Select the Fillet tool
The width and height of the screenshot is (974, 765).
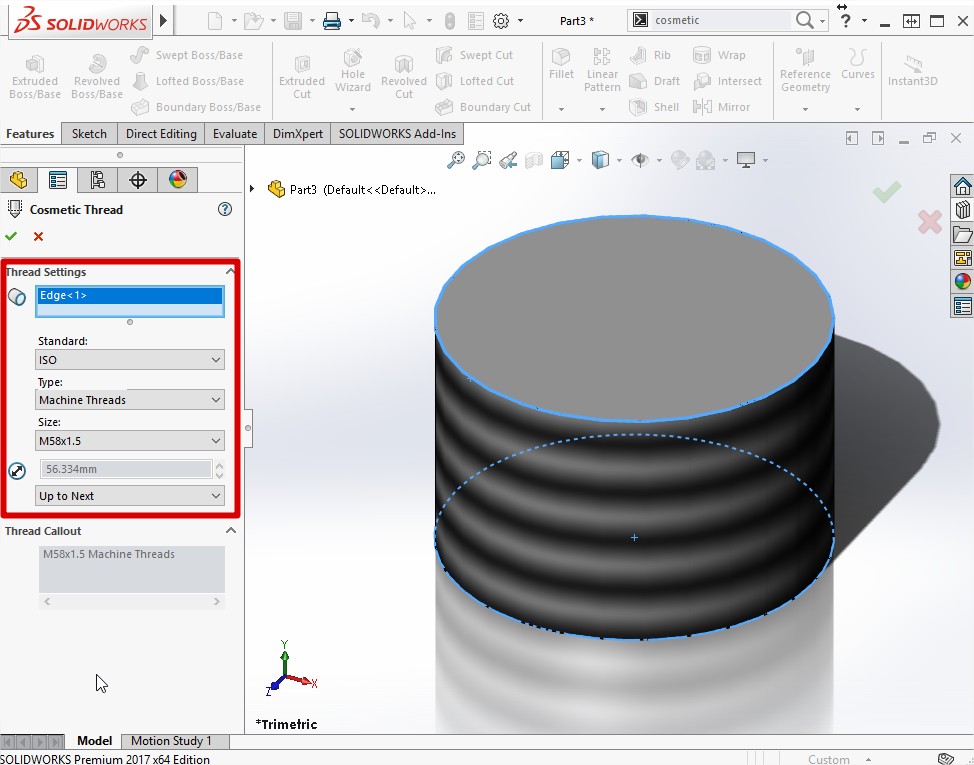pyautogui.click(x=561, y=64)
